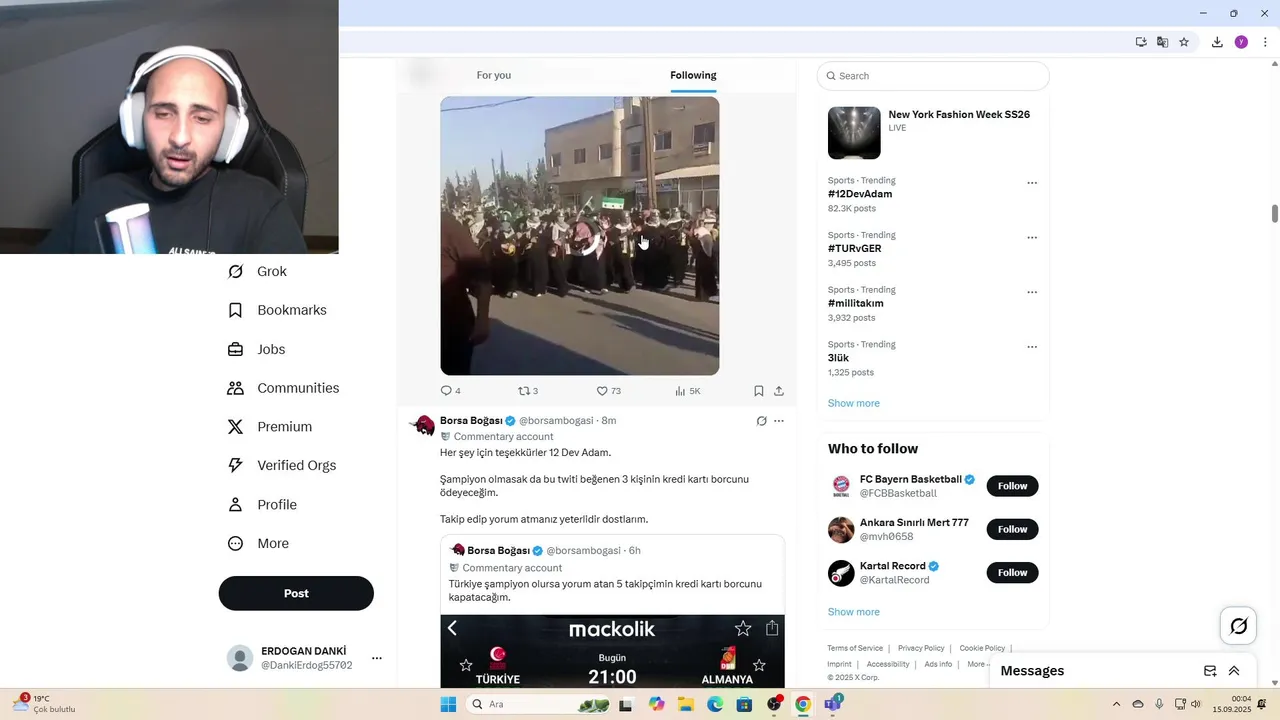The image size is (1280, 720).
Task: Switch to the Following tab
Action: coord(693,75)
